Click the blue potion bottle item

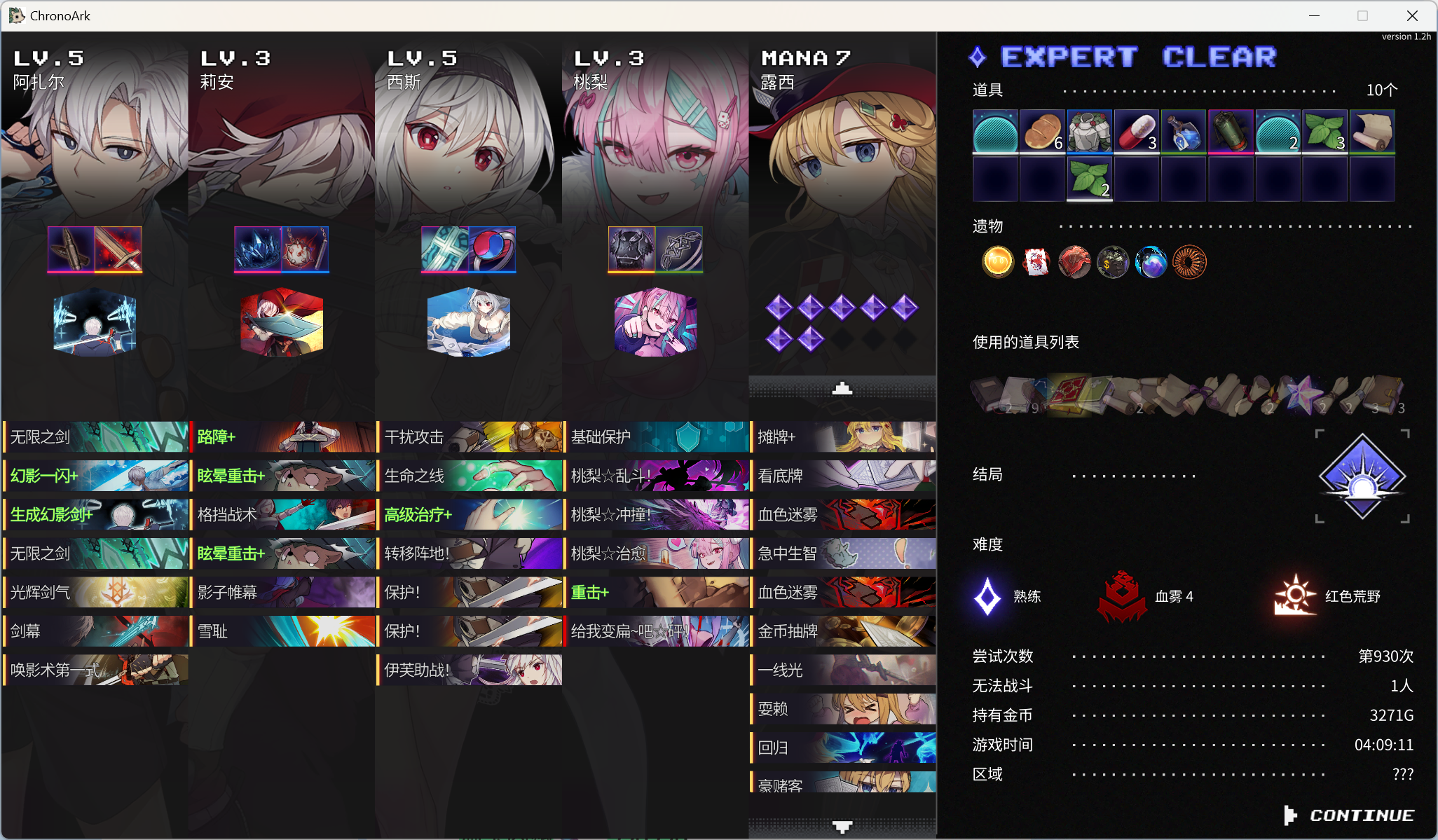pyautogui.click(x=1184, y=131)
